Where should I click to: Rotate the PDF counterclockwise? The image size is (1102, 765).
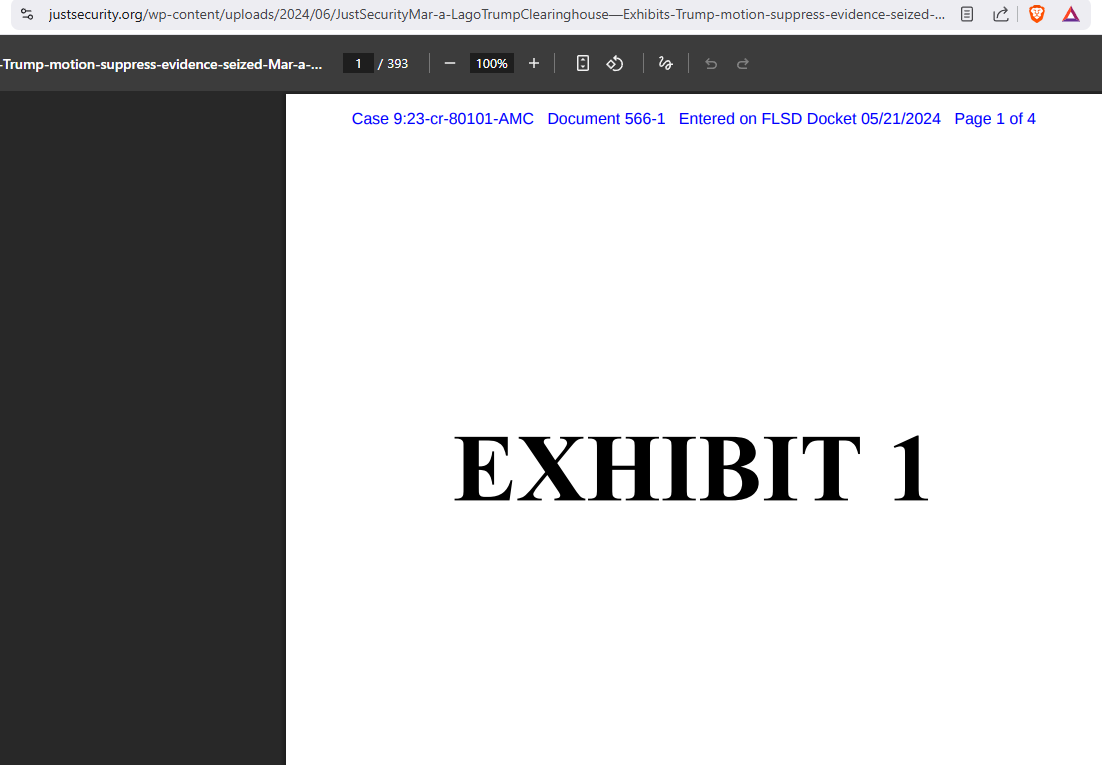tap(615, 64)
